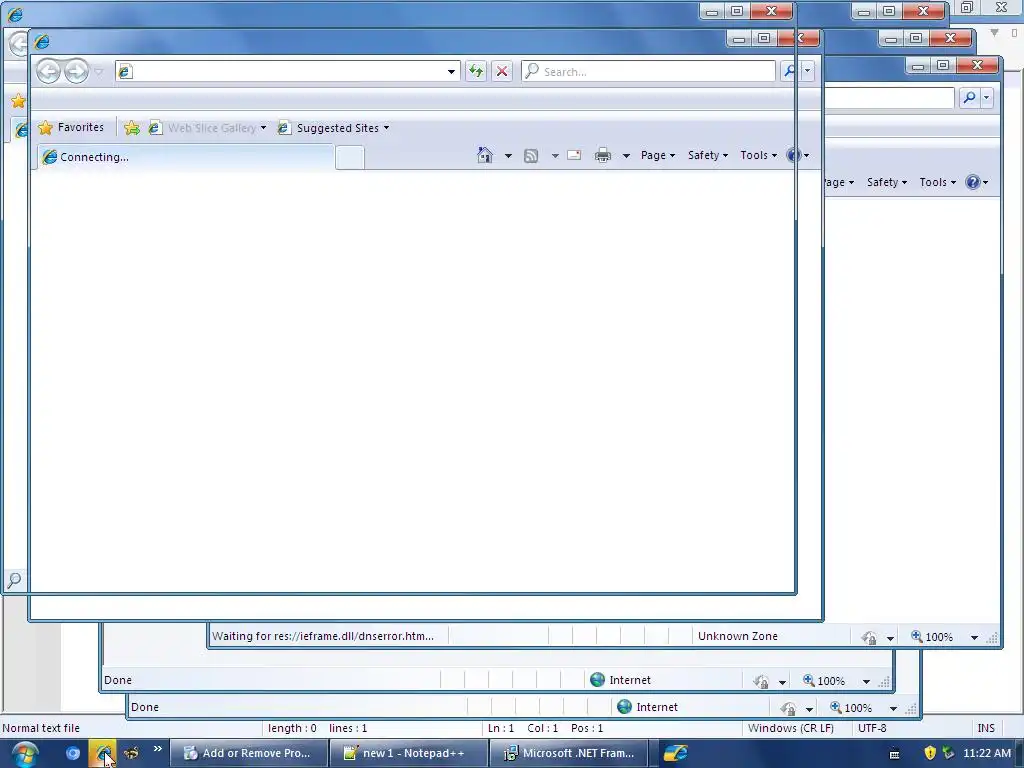This screenshot has width=1024, height=768.
Task: Click the 'Ln : 1 Col : 1 Pos : 1' status entry
Action: click(545, 728)
